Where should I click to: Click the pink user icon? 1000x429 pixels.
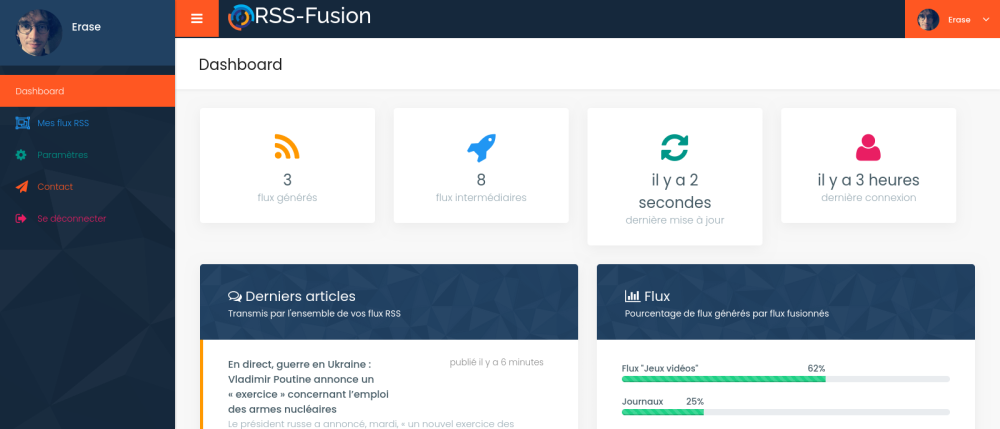click(x=868, y=147)
